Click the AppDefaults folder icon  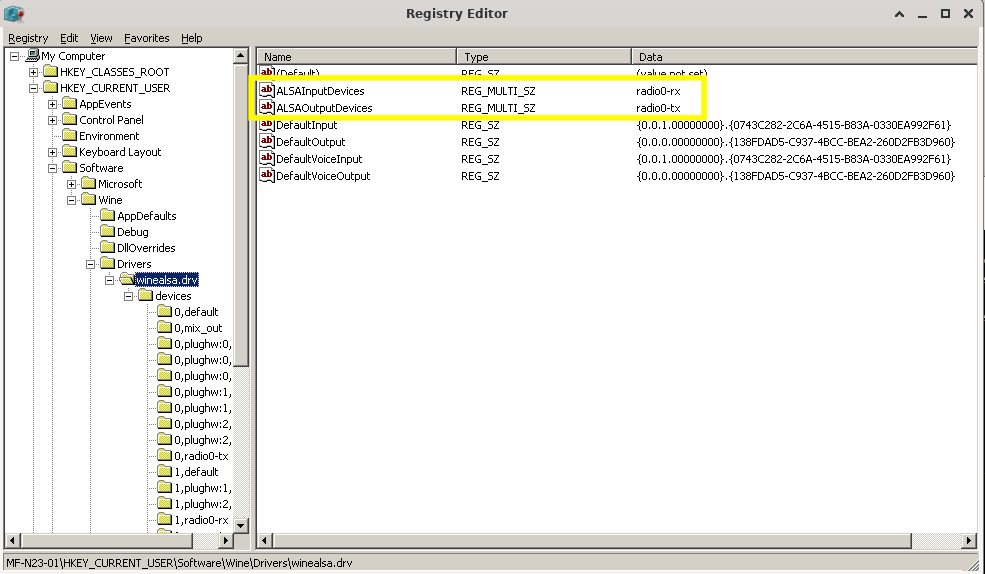tap(108, 215)
